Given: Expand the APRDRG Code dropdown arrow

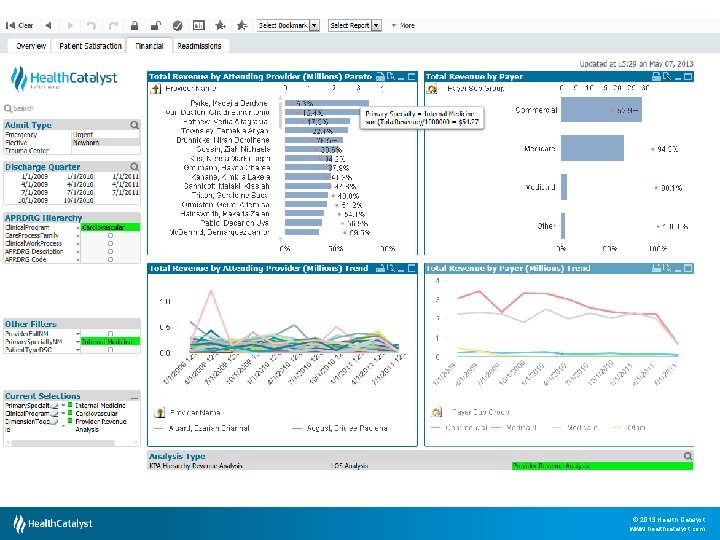Looking at the screenshot, I should [78, 260].
